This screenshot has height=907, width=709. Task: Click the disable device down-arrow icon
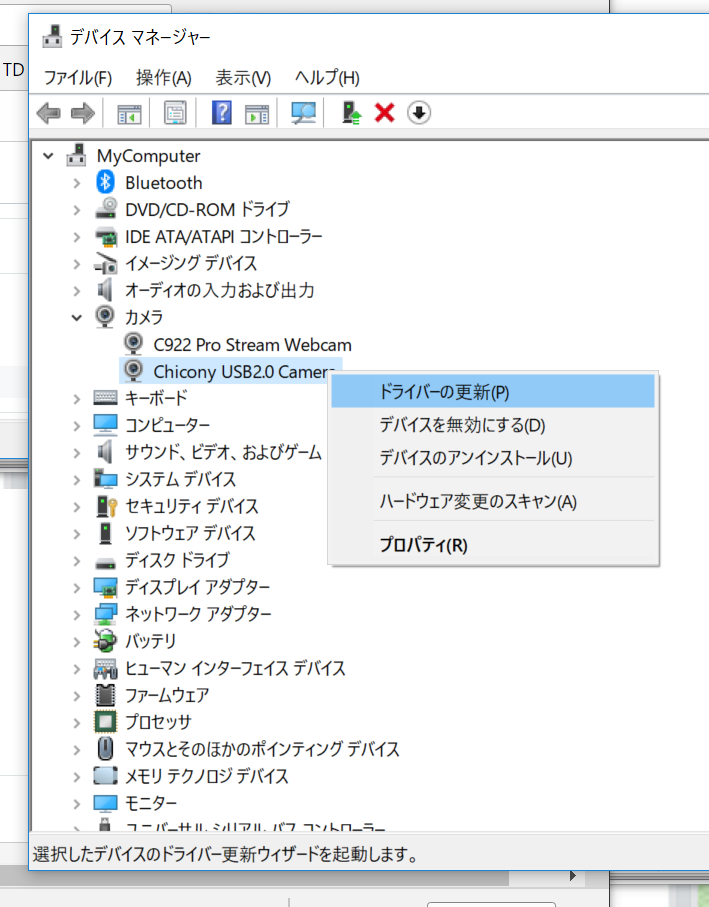[419, 113]
